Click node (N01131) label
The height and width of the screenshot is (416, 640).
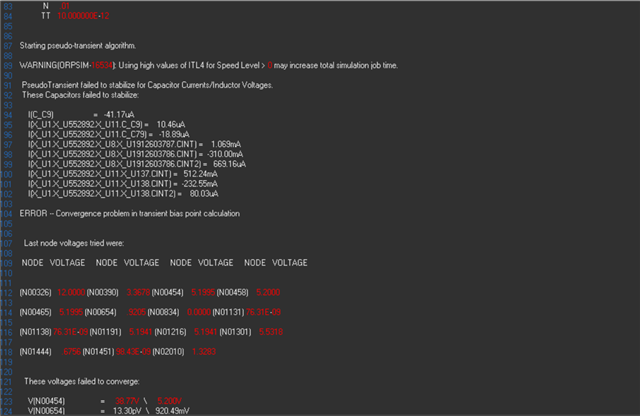228,312
